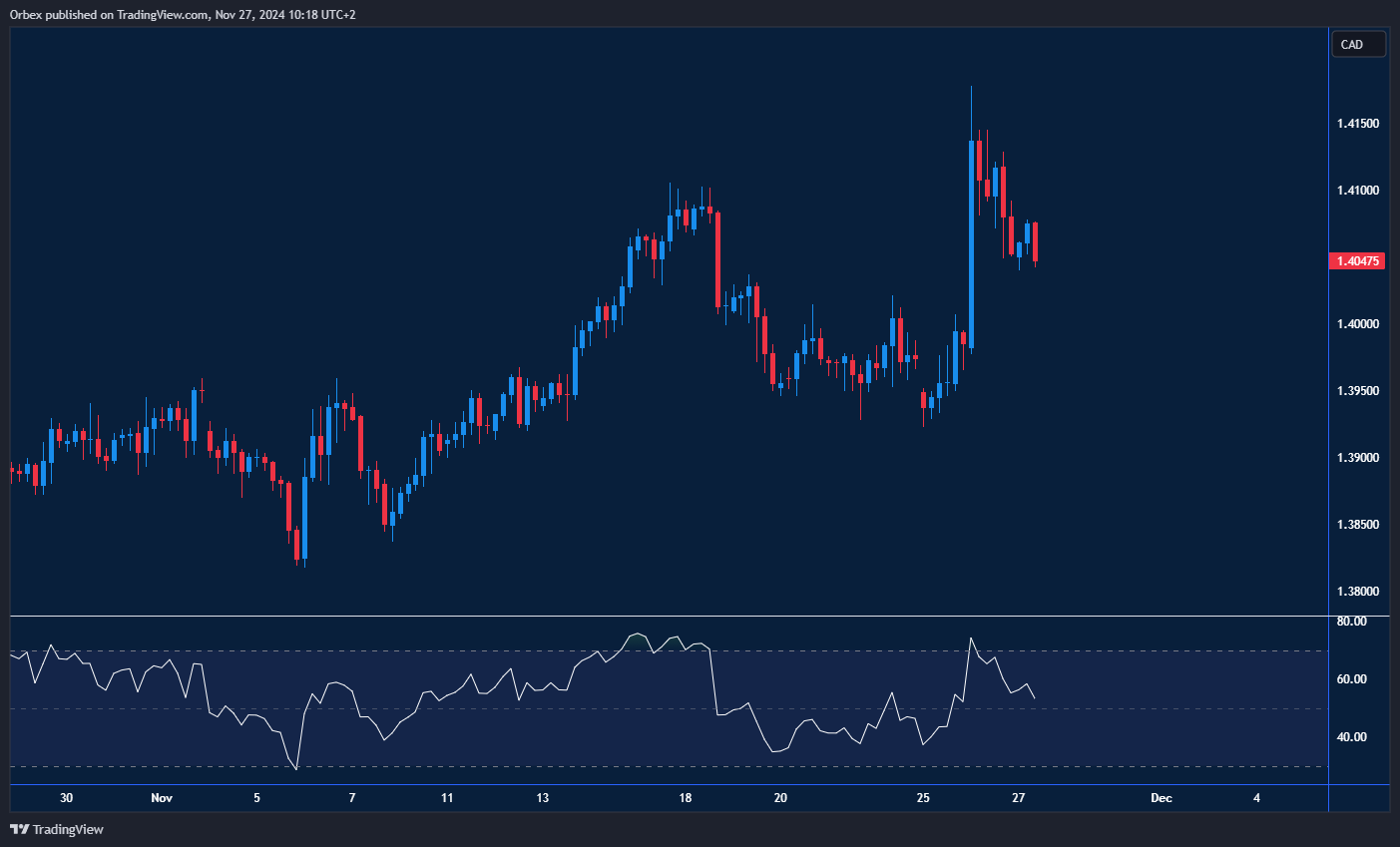Click date 30 on the time axis
Image resolution: width=1400 pixels, height=847 pixels.
66,798
